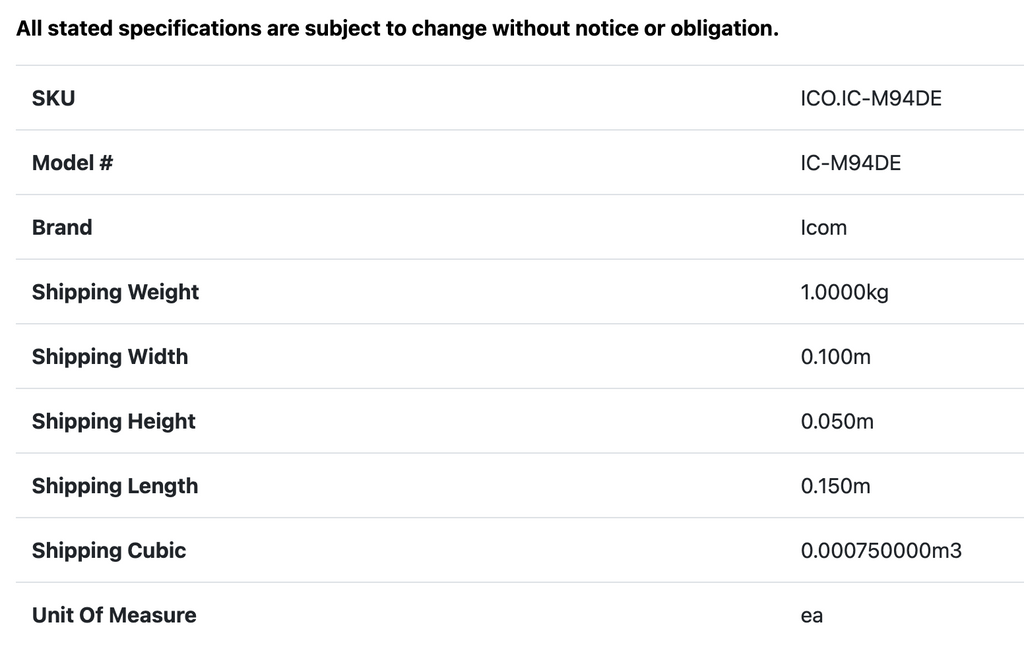Image resolution: width=1024 pixels, height=666 pixels.
Task: Click the Shipping Weight label
Action: click(115, 292)
